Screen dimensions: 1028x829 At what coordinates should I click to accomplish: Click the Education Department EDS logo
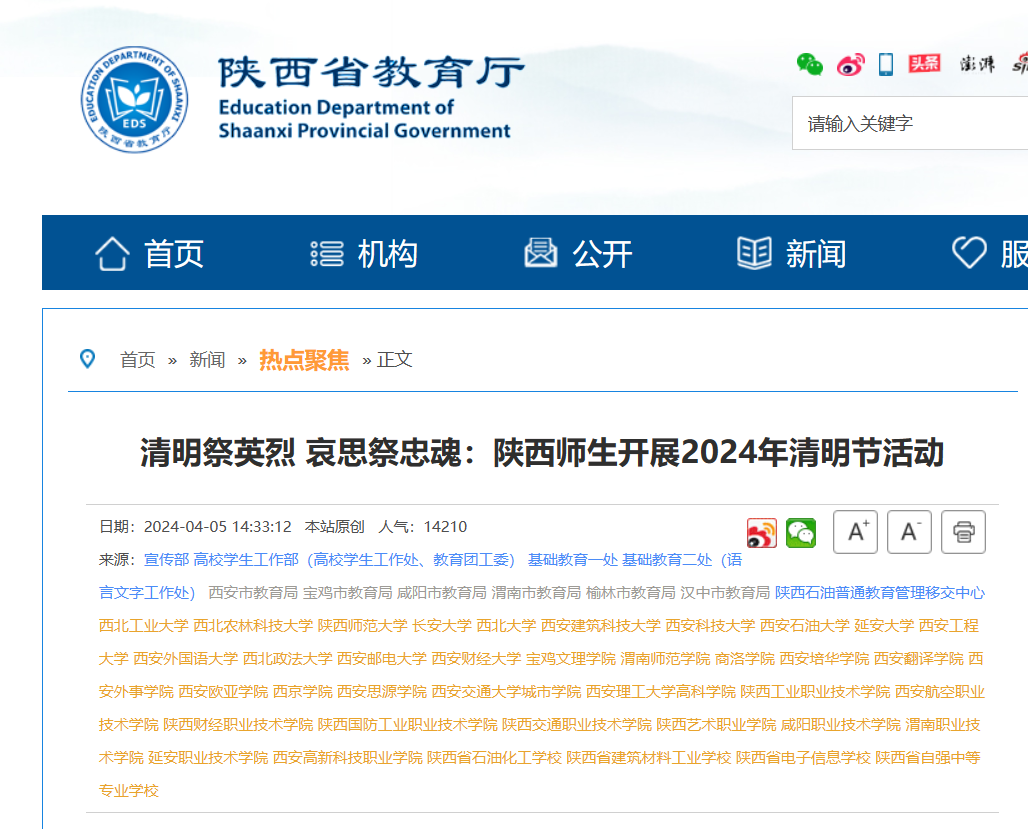coord(134,99)
